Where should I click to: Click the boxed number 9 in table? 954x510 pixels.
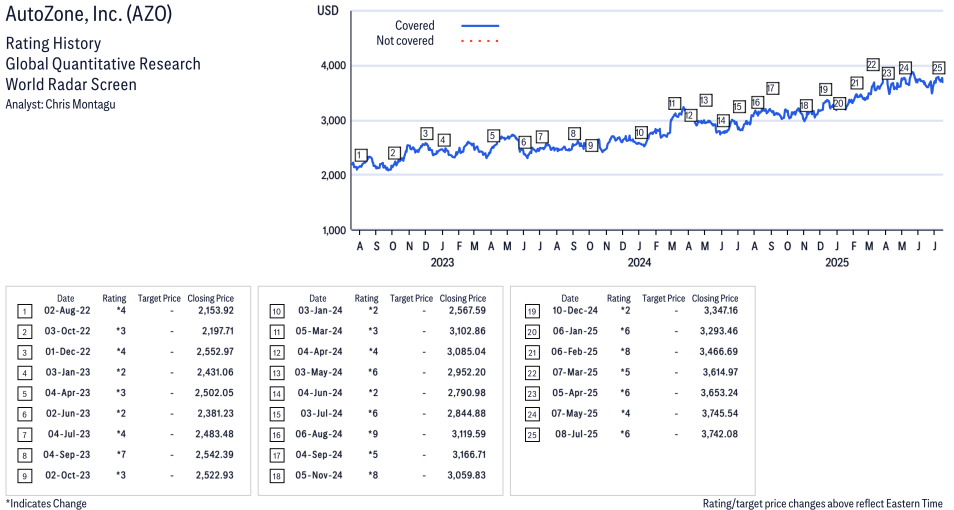point(24,476)
